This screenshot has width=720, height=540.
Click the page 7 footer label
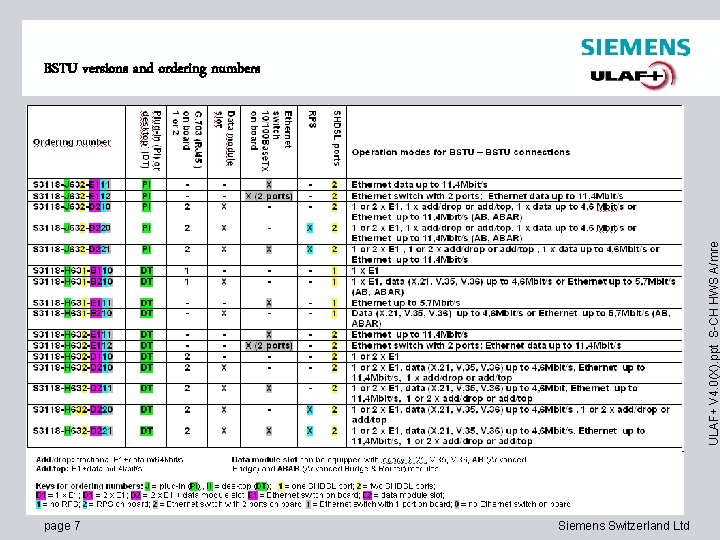[x=62, y=525]
